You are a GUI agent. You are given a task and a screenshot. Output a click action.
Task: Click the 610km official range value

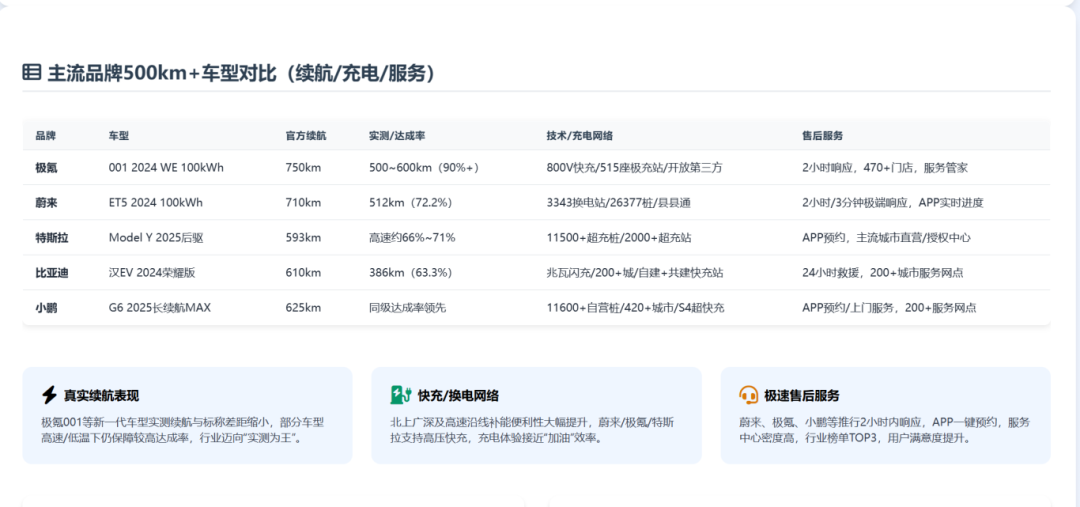click(303, 273)
